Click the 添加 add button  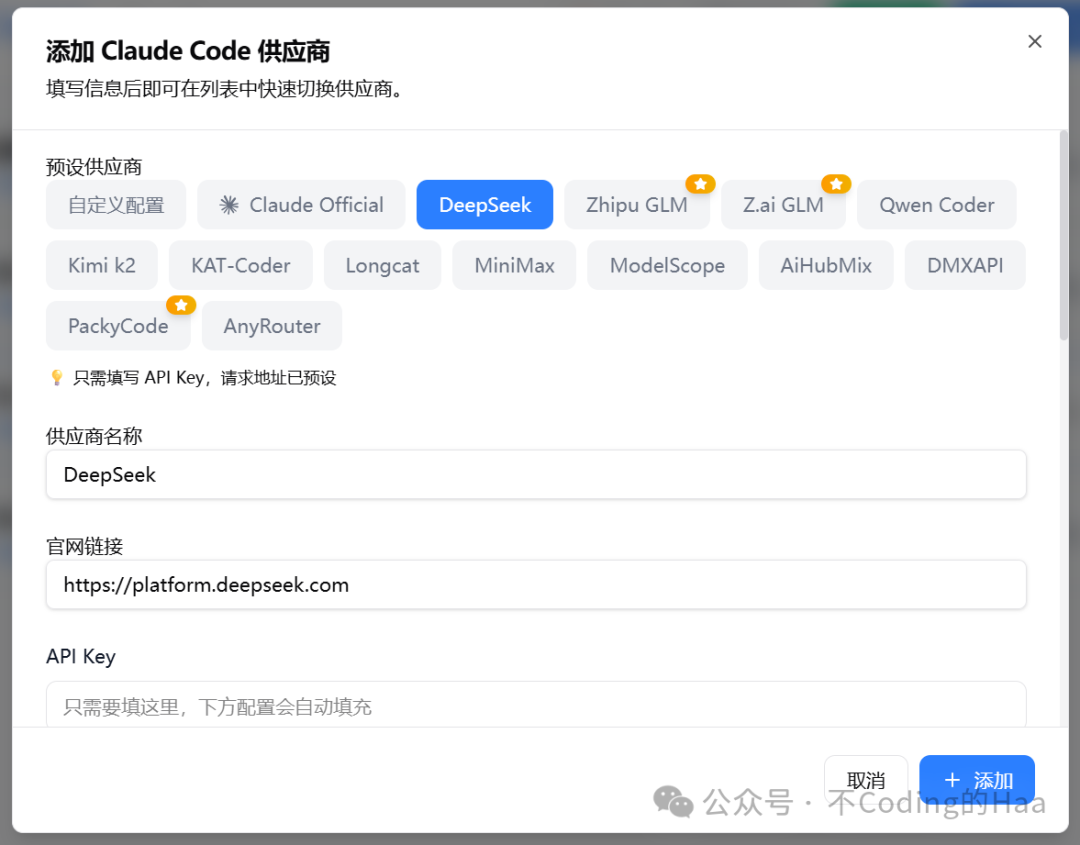pos(977,780)
